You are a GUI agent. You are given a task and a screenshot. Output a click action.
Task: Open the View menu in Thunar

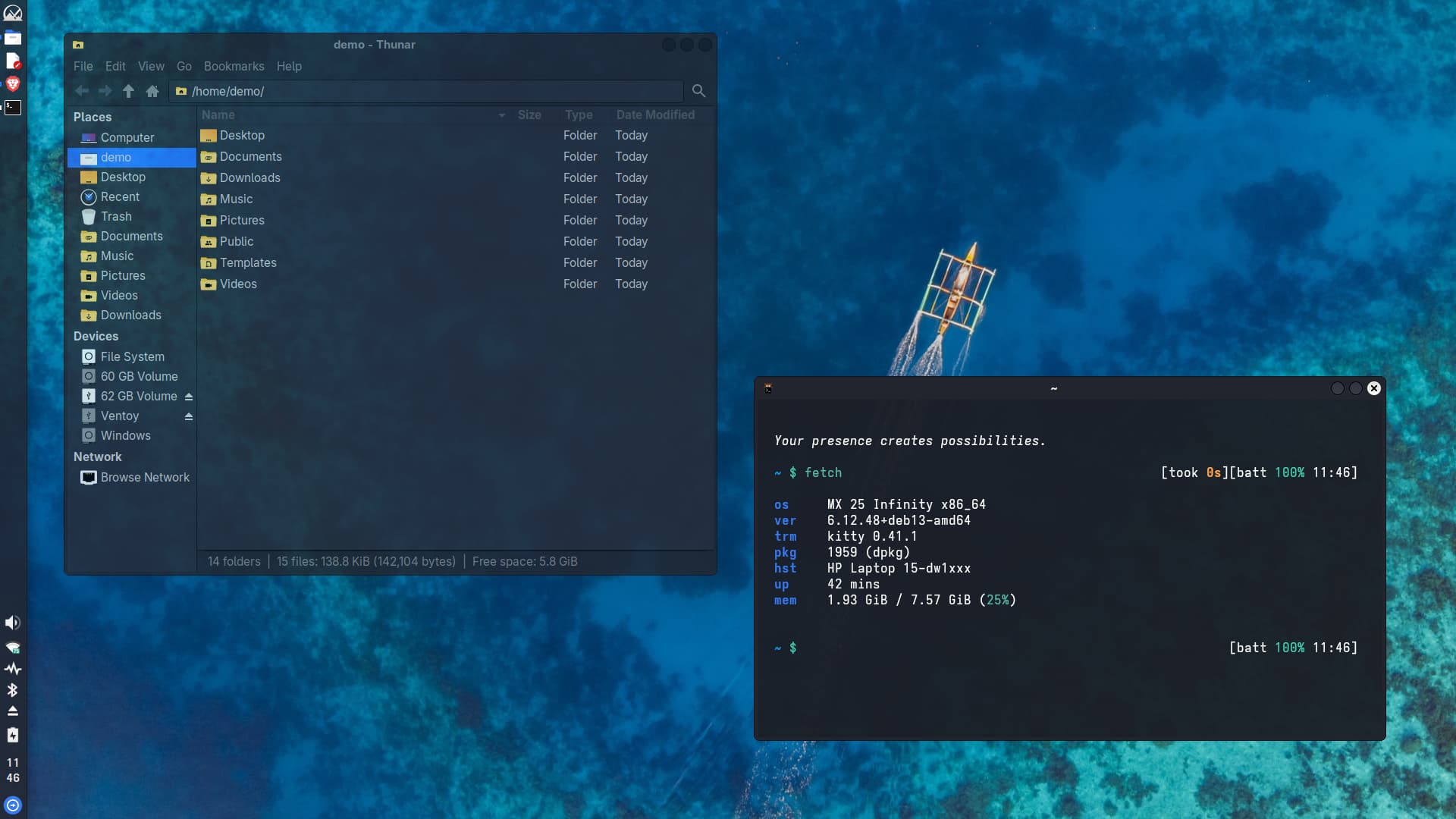click(x=151, y=66)
